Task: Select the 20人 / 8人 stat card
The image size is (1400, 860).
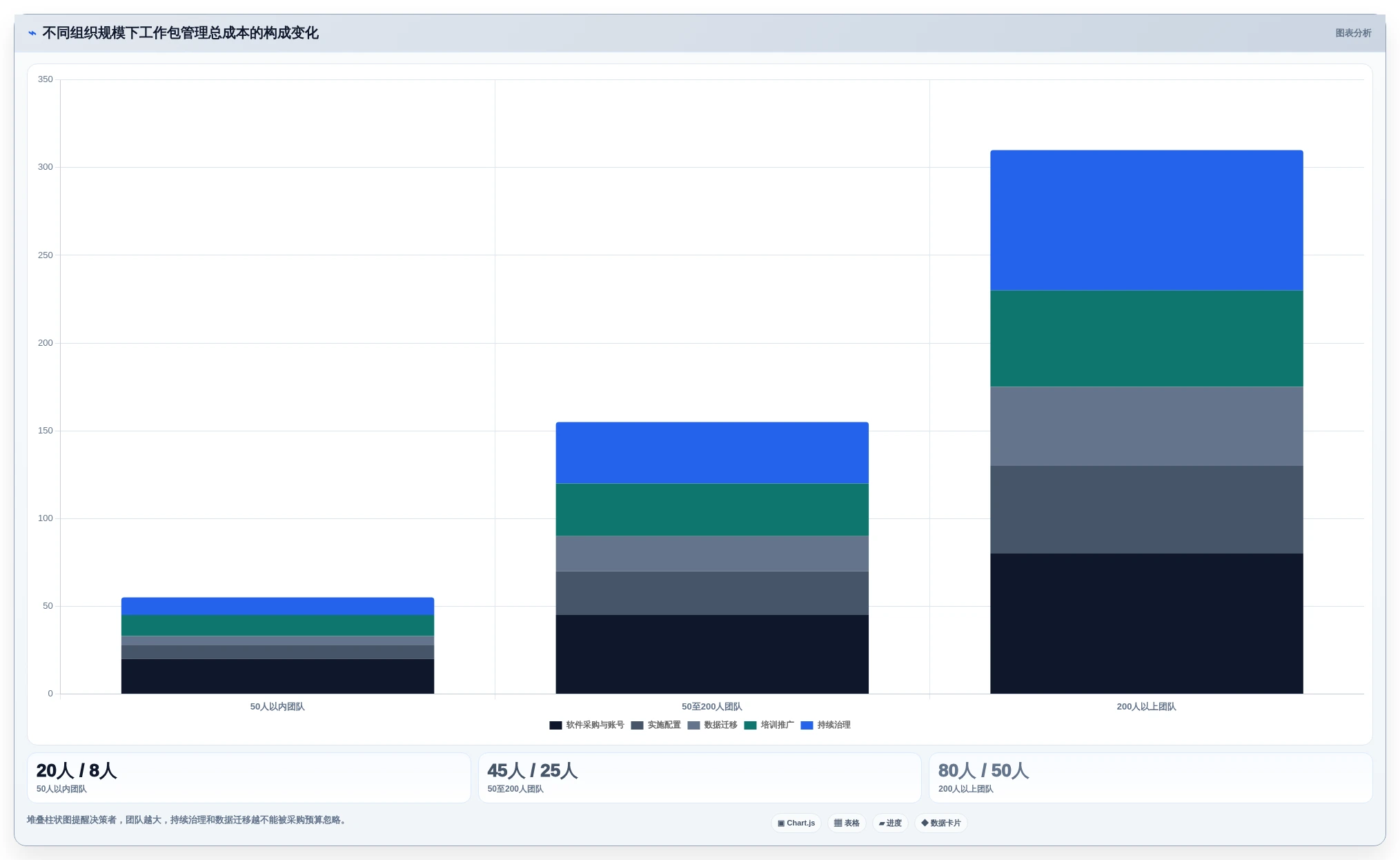Action: [x=248, y=778]
